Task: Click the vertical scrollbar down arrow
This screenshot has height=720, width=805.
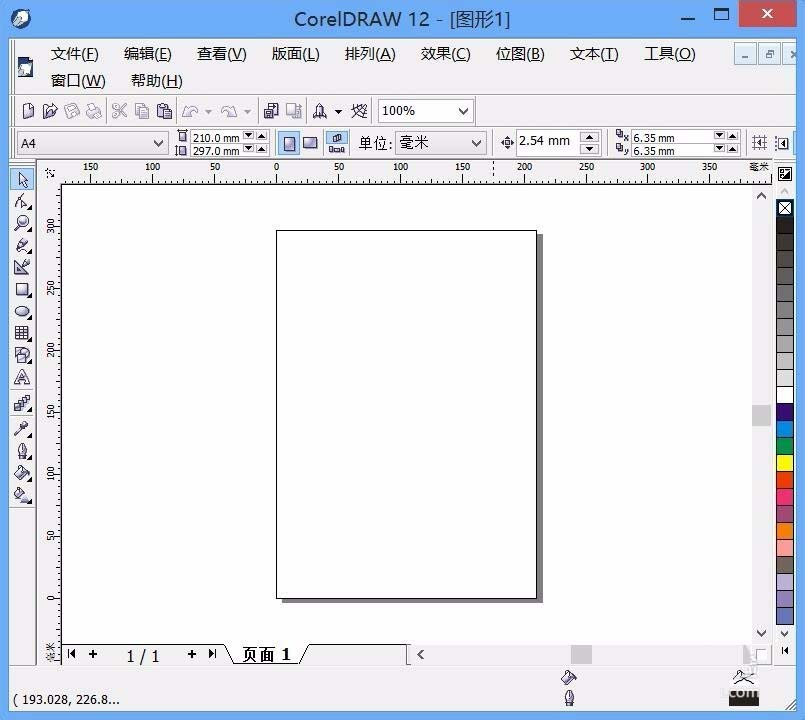Action: click(x=761, y=633)
